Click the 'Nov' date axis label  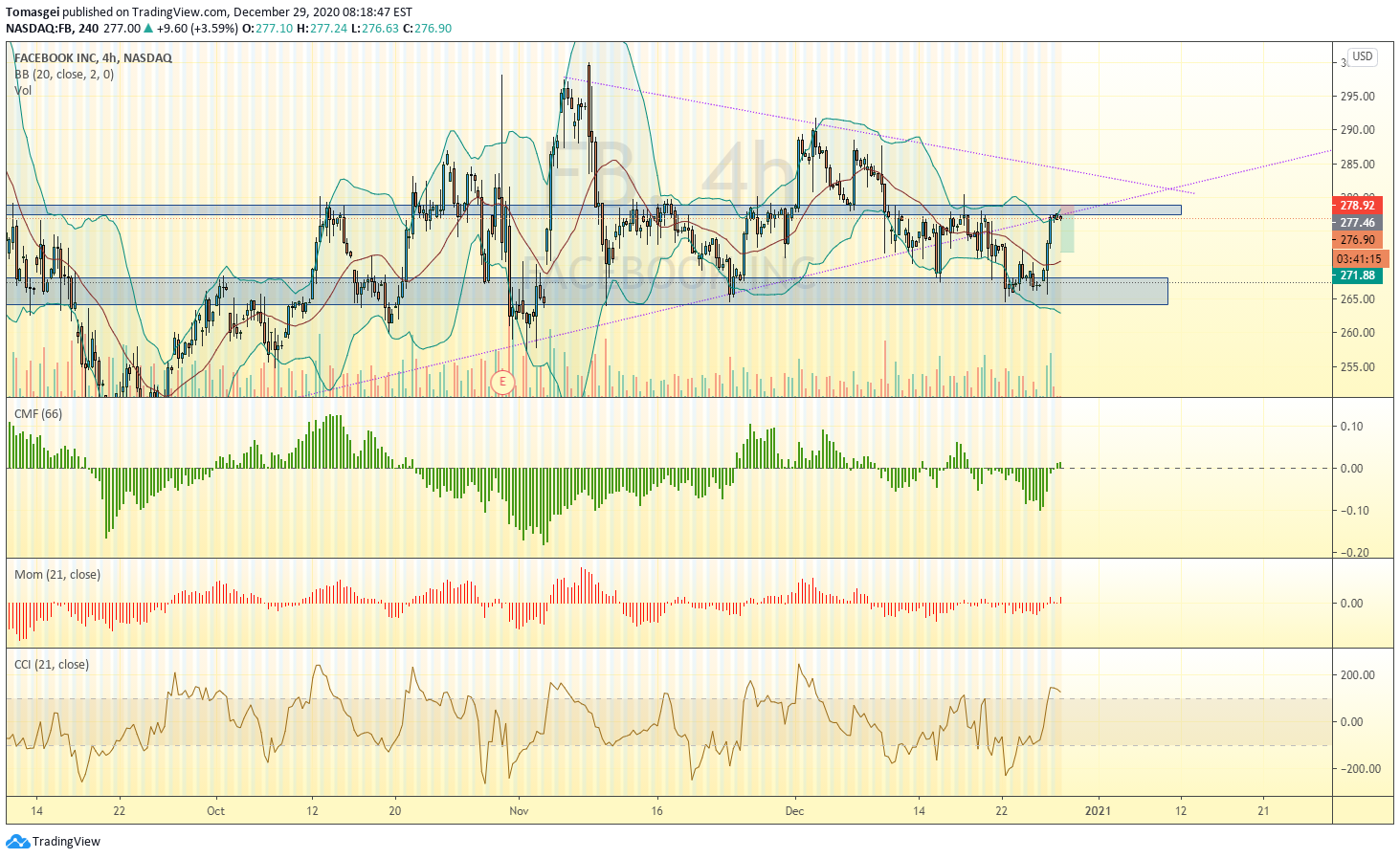[x=519, y=811]
